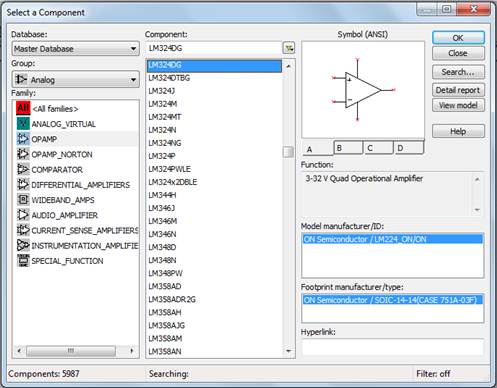Open Help for component selection
The height and width of the screenshot is (388, 497).
(458, 131)
